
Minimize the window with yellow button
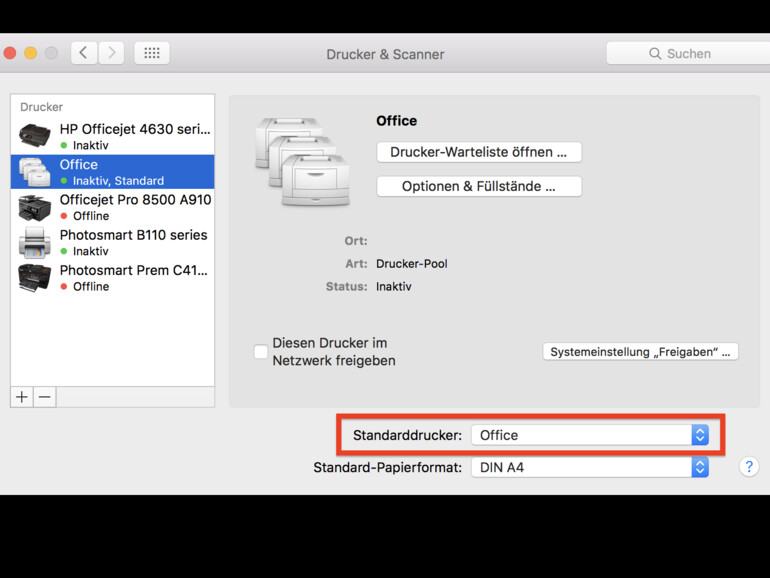pos(30,53)
